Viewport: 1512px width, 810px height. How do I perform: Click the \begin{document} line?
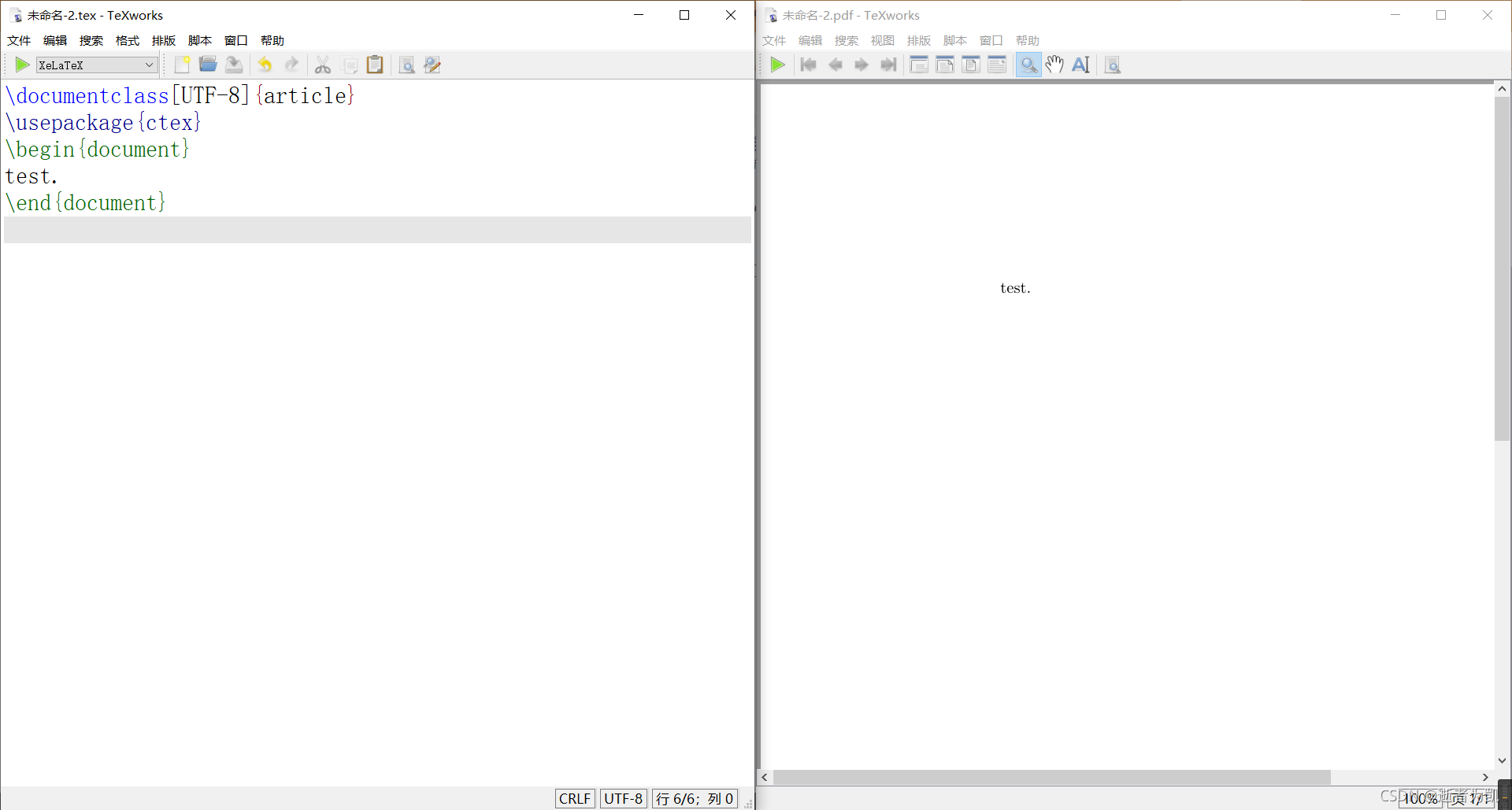pos(98,150)
